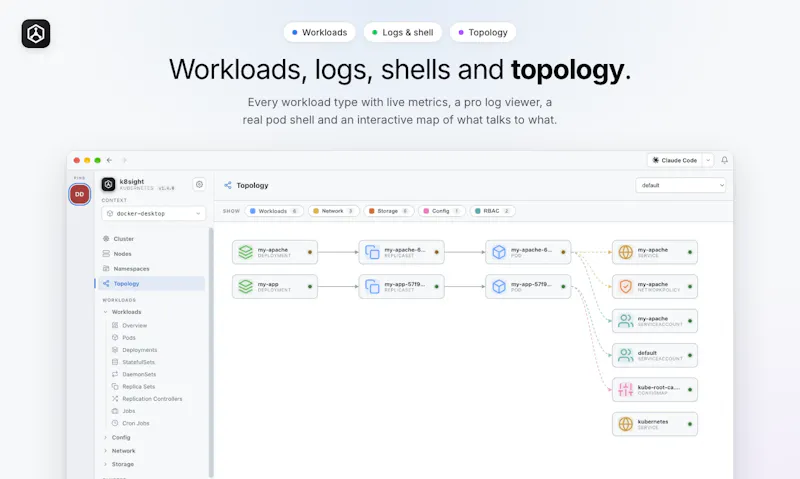800x479 pixels.
Task: Select the my-app-57f9 pod node
Action: click(528, 287)
